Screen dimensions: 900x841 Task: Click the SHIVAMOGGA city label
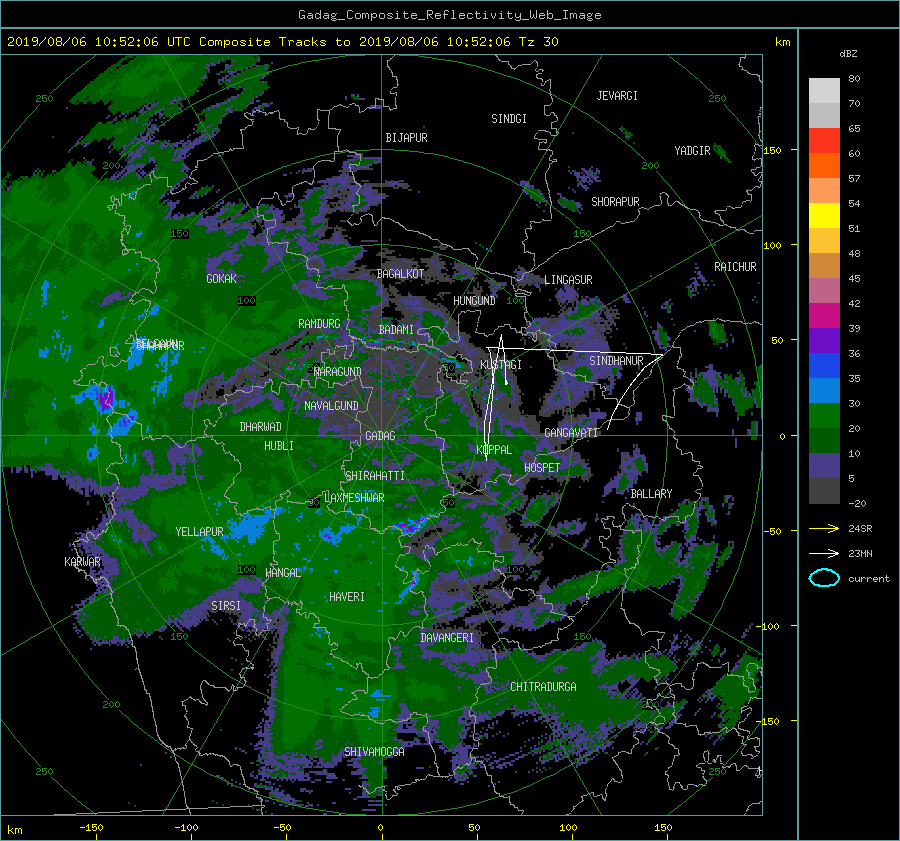coord(374,752)
